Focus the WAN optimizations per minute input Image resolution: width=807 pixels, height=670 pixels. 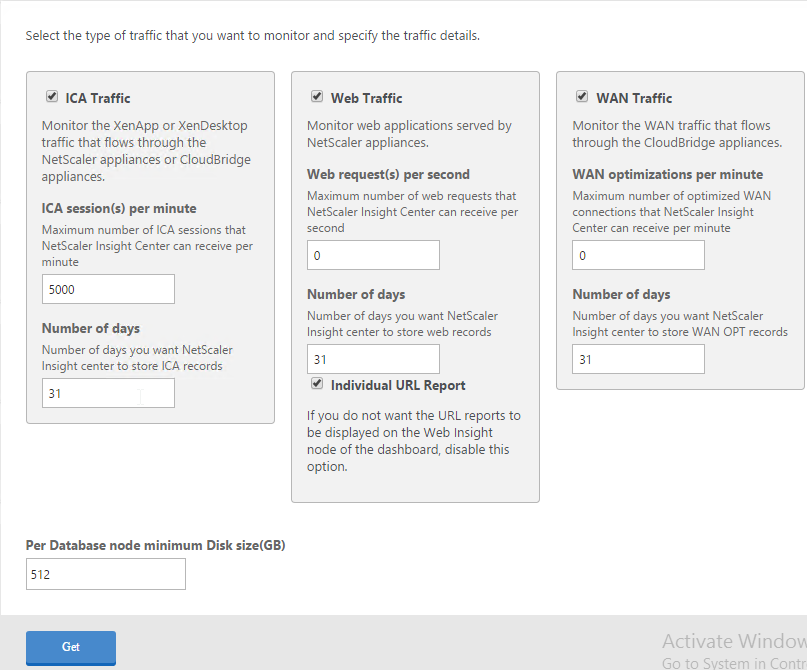click(638, 255)
